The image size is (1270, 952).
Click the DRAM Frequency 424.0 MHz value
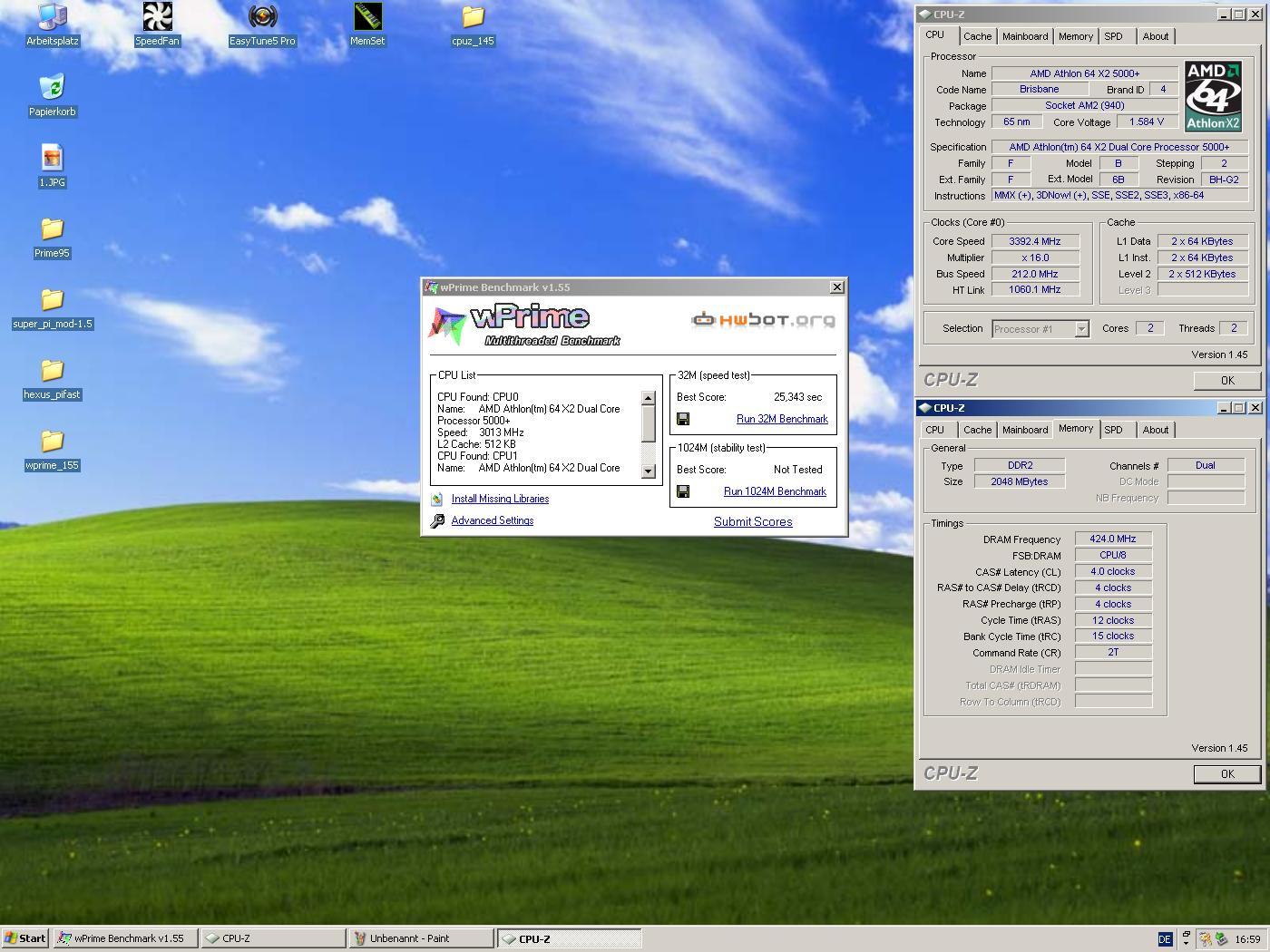(x=1113, y=539)
